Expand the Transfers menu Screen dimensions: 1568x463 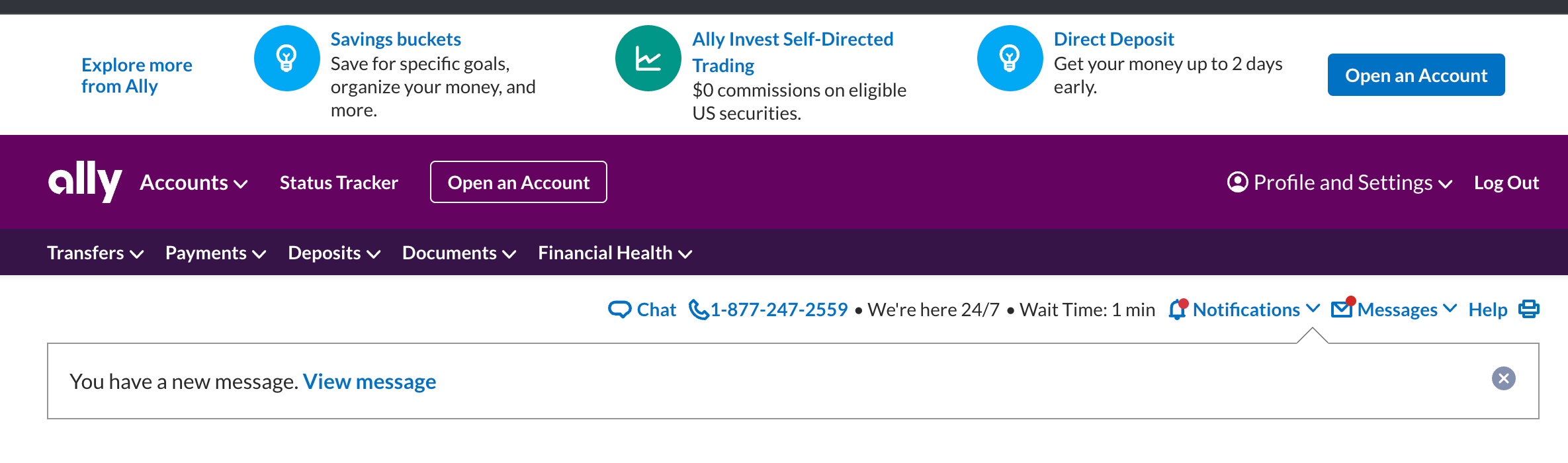95,253
